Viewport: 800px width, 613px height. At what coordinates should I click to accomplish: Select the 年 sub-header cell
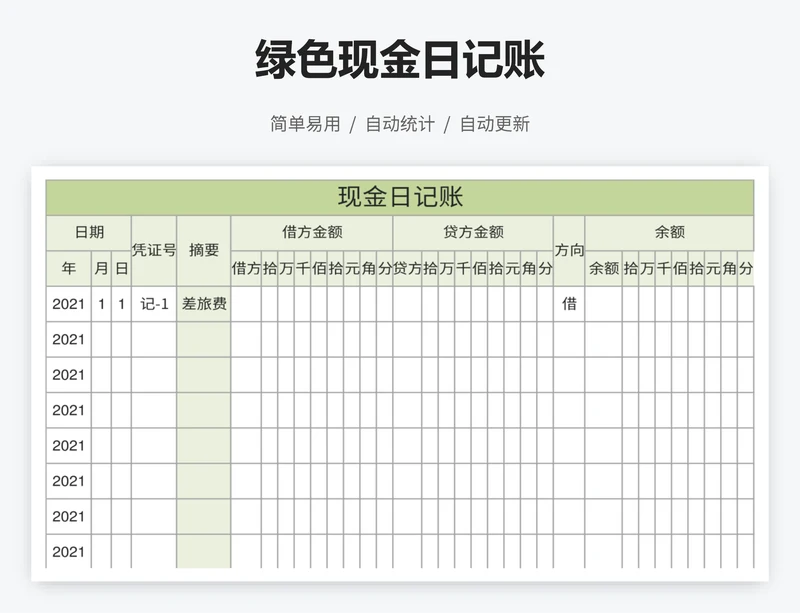click(x=69, y=268)
